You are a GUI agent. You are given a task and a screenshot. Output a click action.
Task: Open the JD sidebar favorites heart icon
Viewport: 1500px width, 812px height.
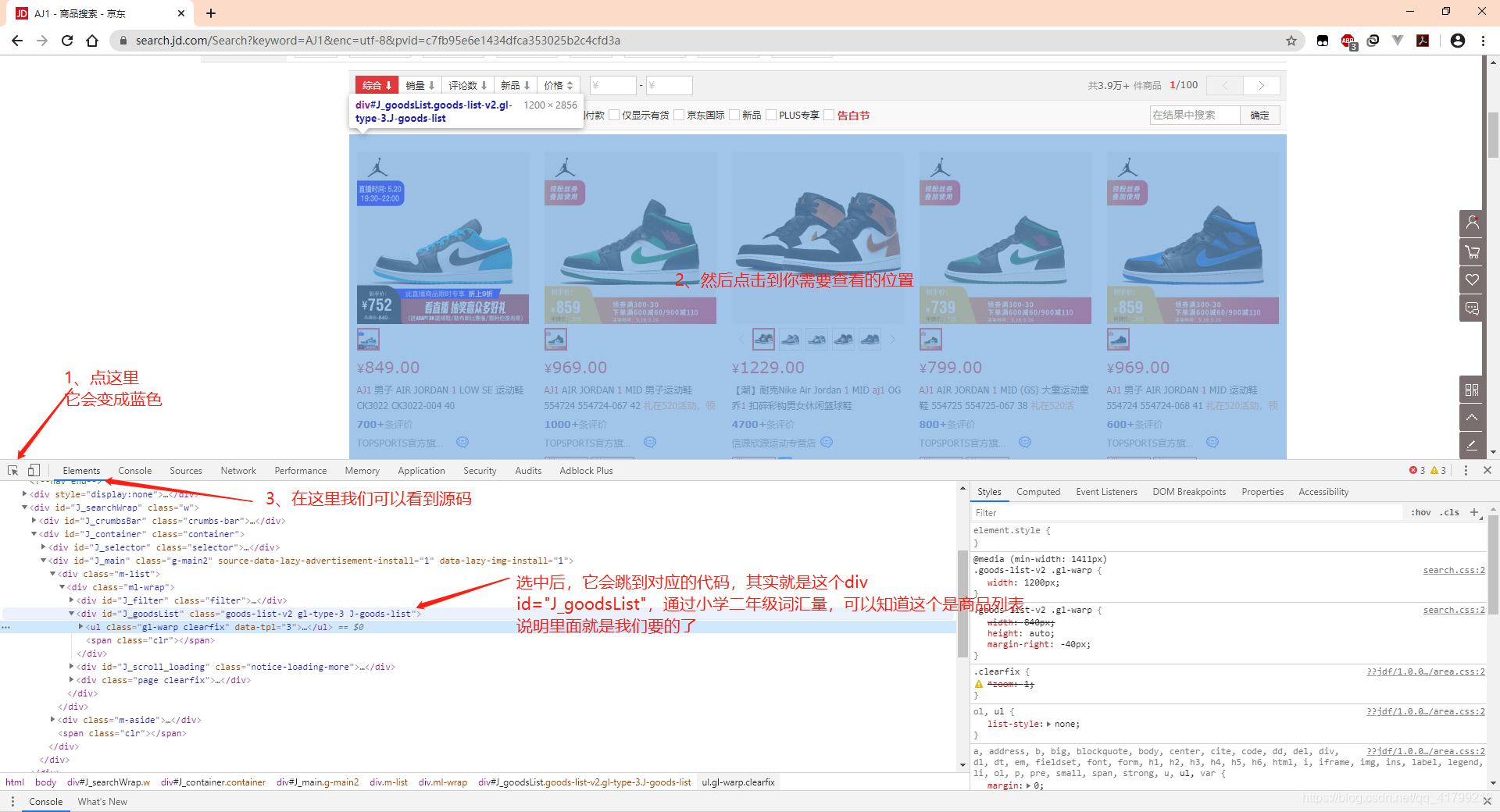[1473, 280]
